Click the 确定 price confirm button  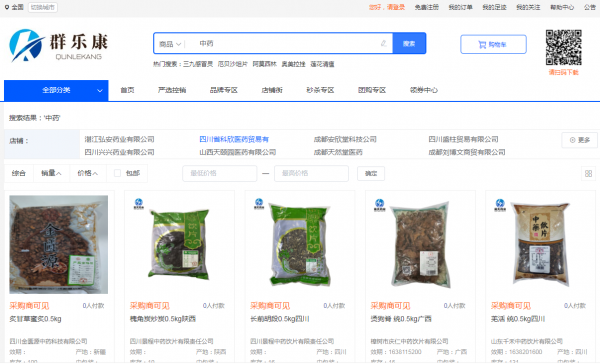click(x=371, y=173)
